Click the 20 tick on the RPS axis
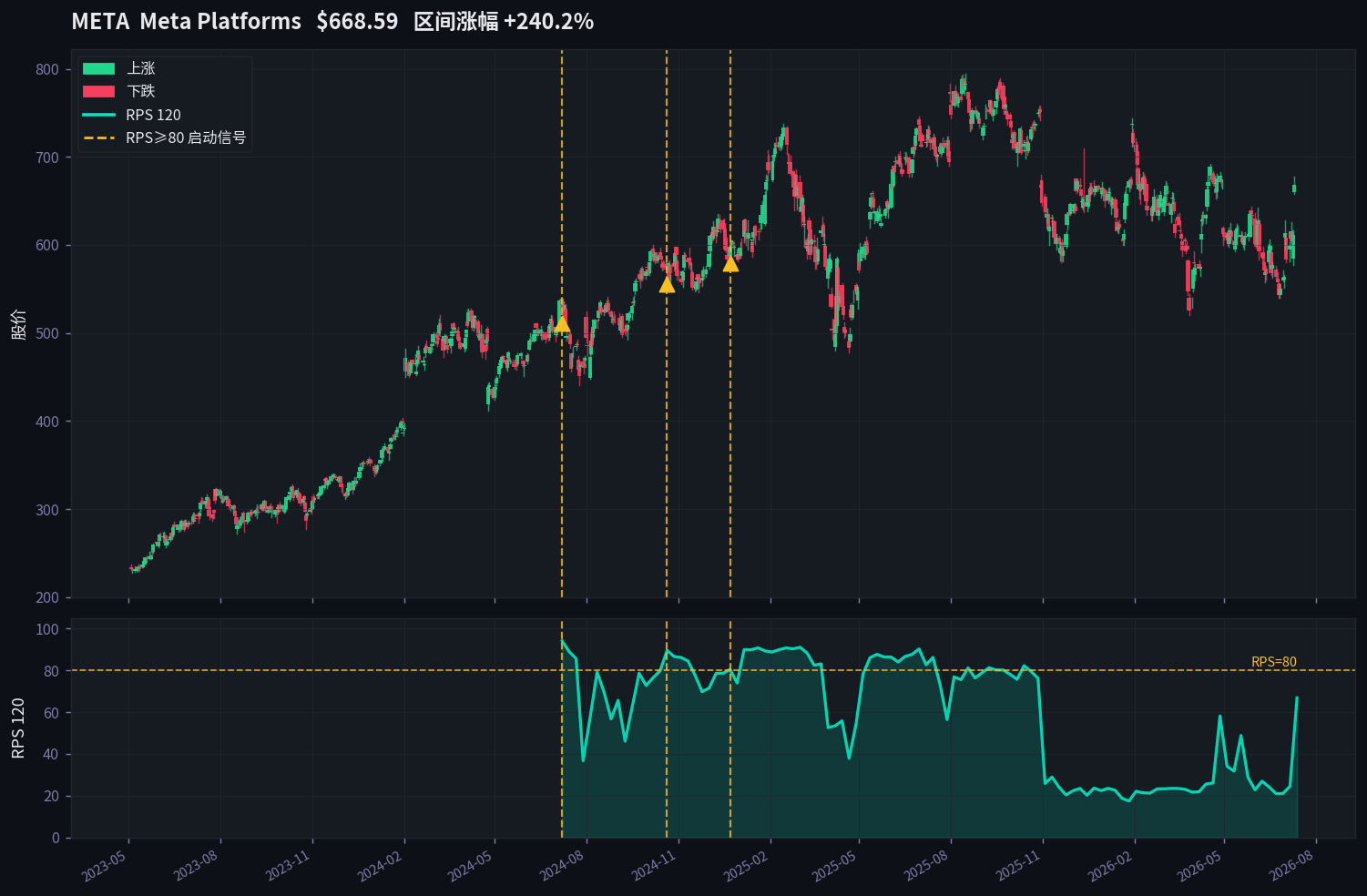 [x=51, y=796]
